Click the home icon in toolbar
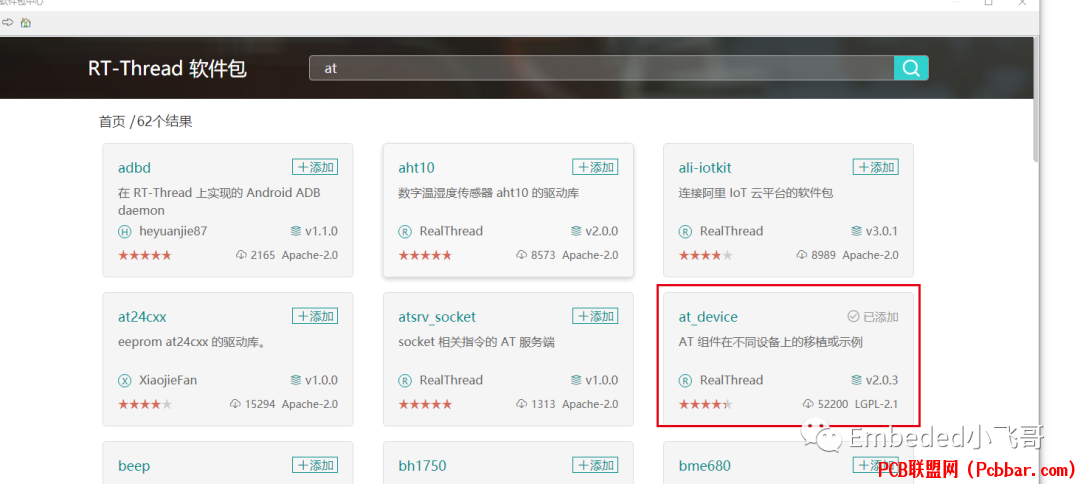Viewport: 1080px width, 484px height. (26, 23)
